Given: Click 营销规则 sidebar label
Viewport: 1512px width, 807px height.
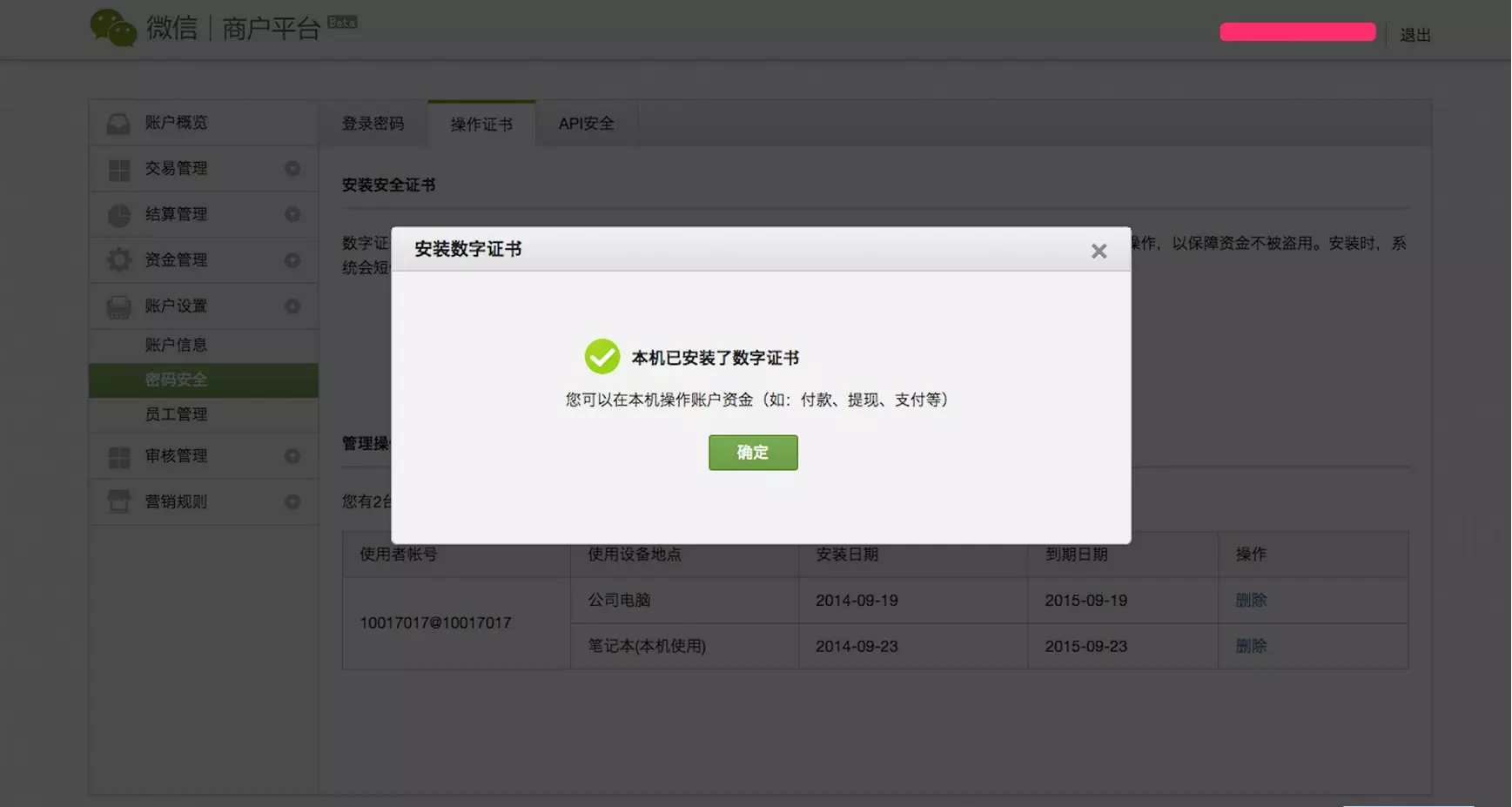Looking at the screenshot, I should pyautogui.click(x=176, y=502).
